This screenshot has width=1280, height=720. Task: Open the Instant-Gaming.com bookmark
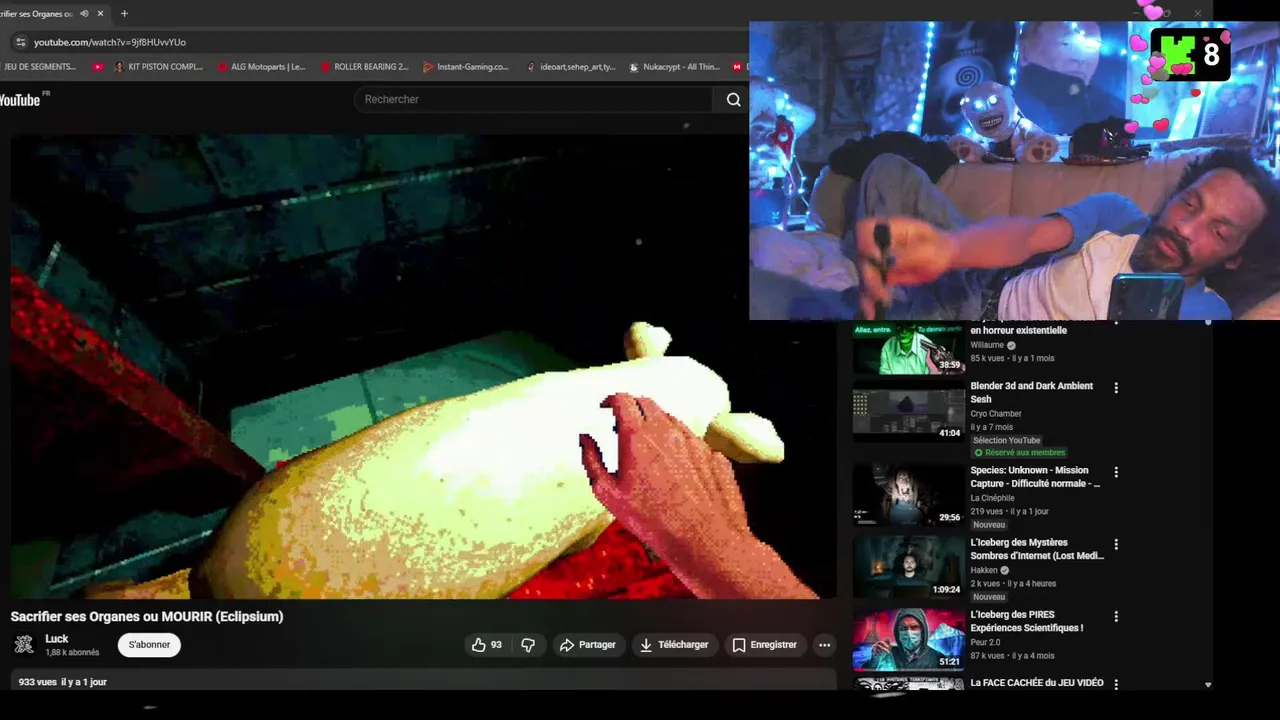(466, 67)
